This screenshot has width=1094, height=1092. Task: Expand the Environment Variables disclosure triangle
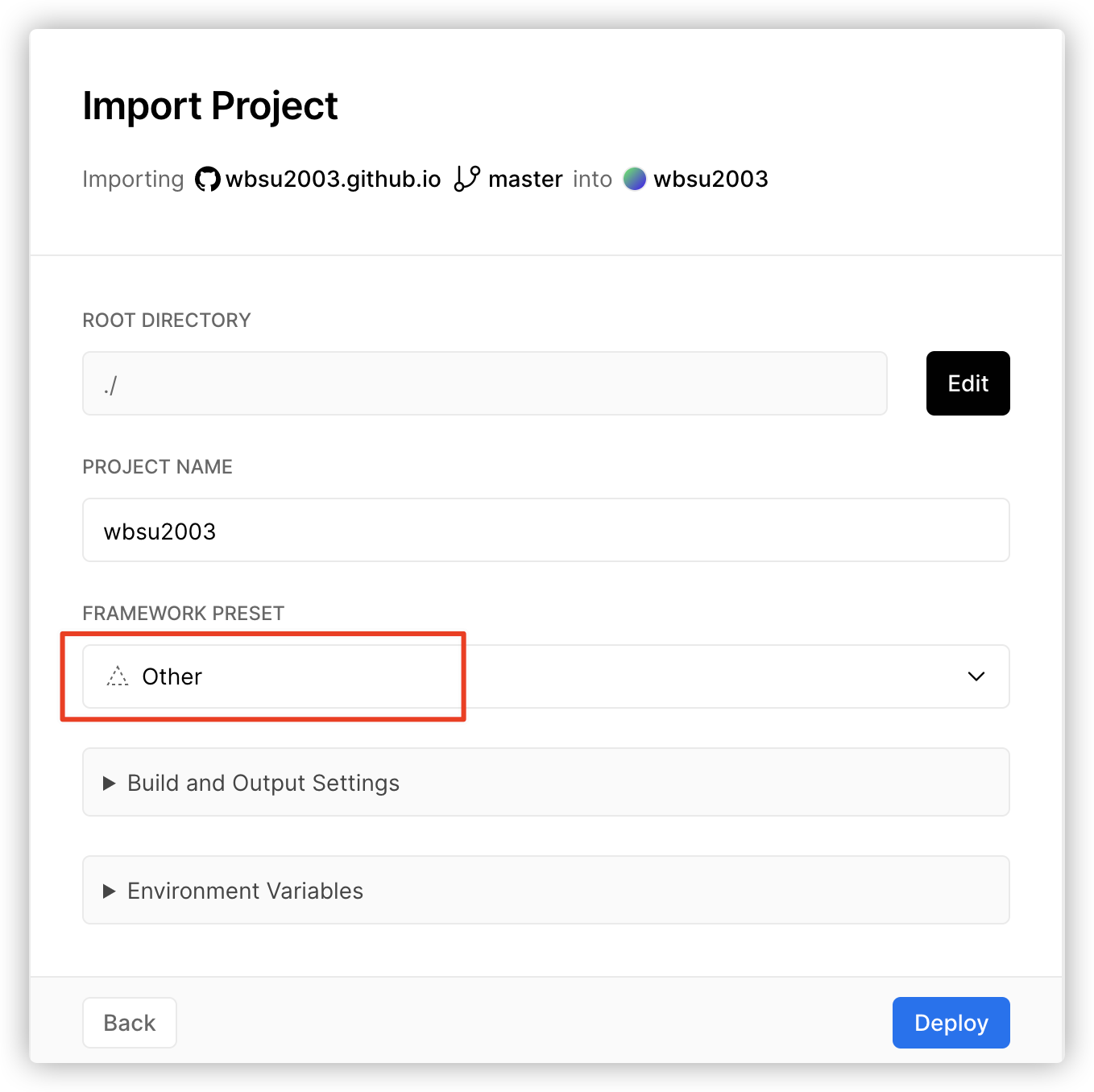point(109,891)
